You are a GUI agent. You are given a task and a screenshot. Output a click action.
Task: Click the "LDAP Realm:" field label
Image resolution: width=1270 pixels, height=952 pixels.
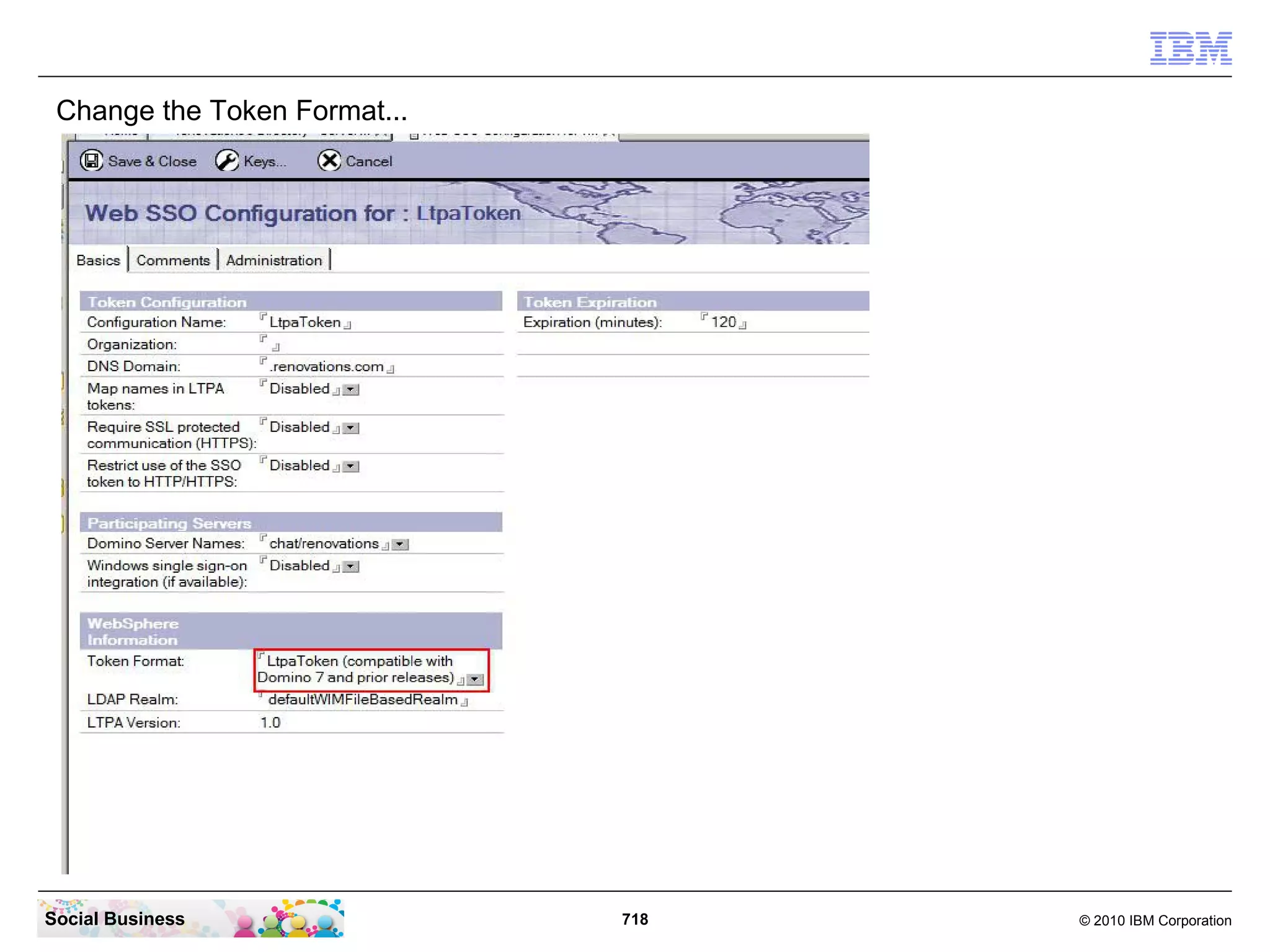(133, 700)
